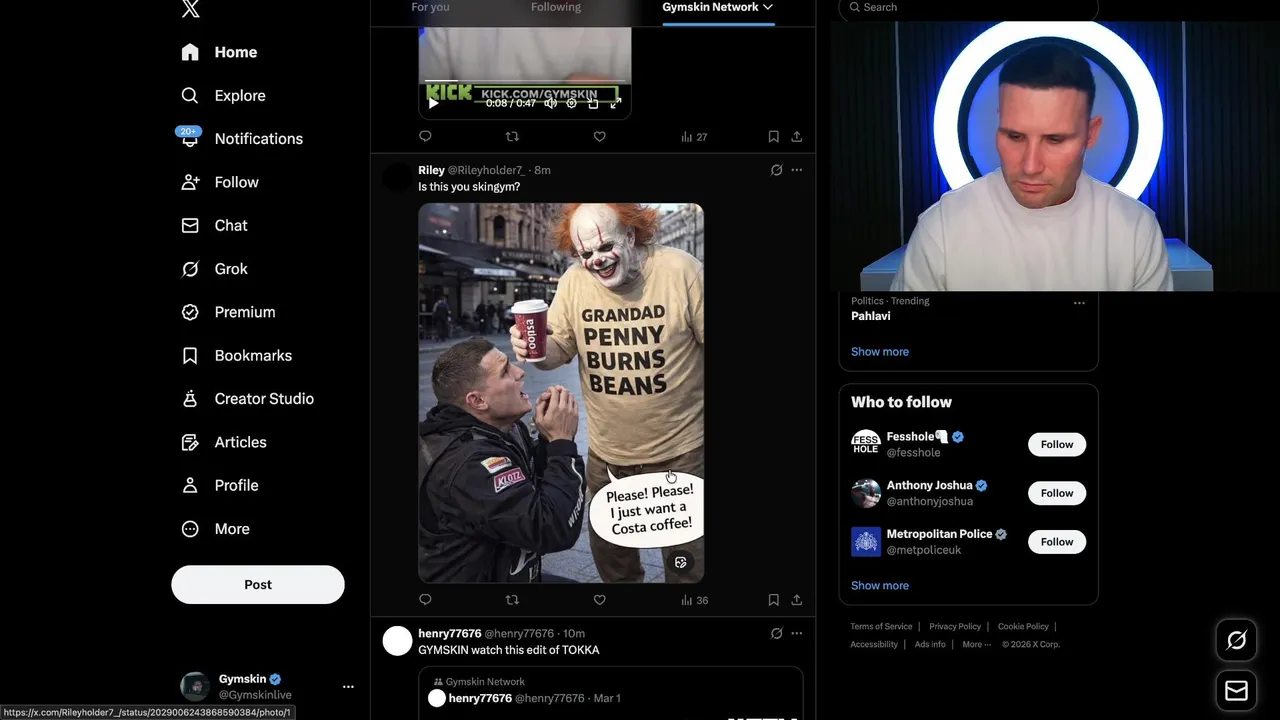The image size is (1280, 720).
Task: Go to Profile in the sidebar
Action: tap(219, 486)
